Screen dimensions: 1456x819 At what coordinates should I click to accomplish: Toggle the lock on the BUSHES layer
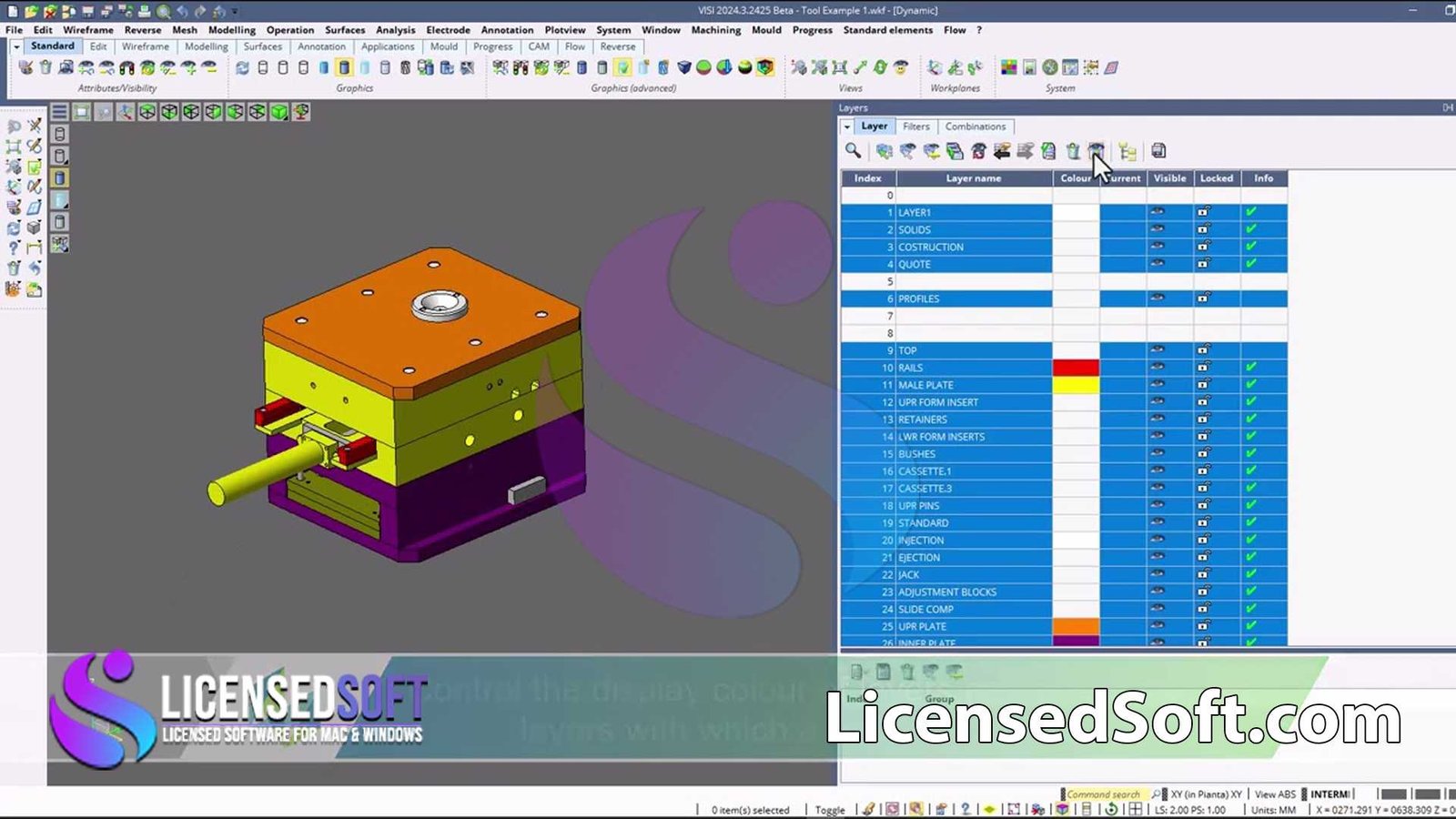tap(1204, 454)
